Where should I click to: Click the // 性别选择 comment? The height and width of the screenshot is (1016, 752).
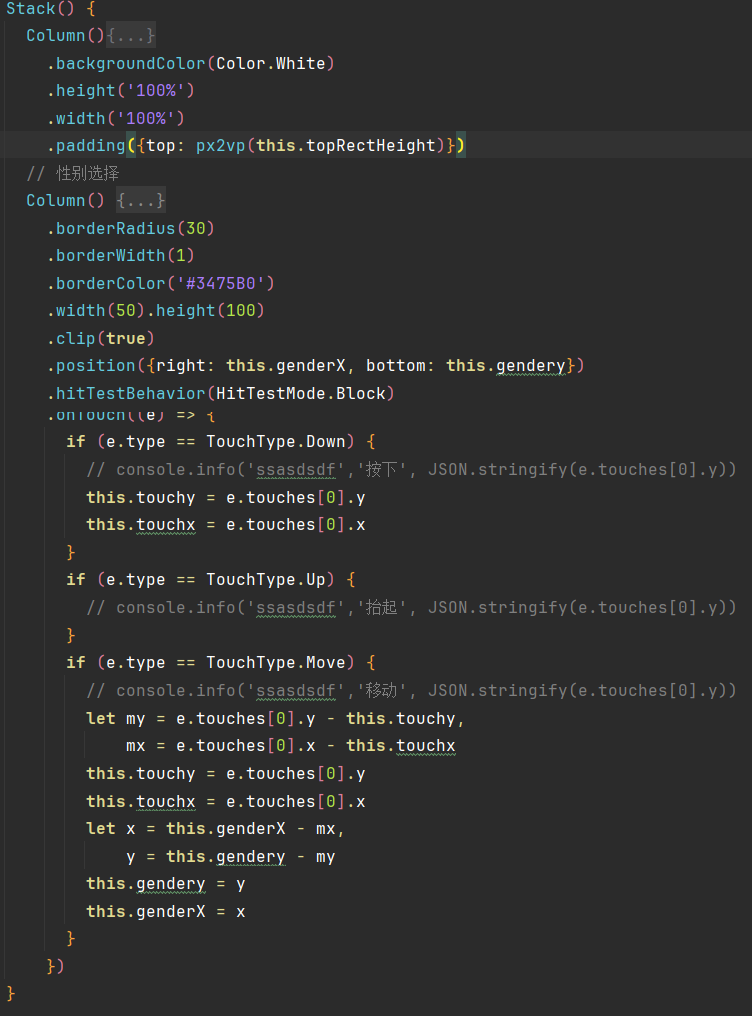point(73,173)
